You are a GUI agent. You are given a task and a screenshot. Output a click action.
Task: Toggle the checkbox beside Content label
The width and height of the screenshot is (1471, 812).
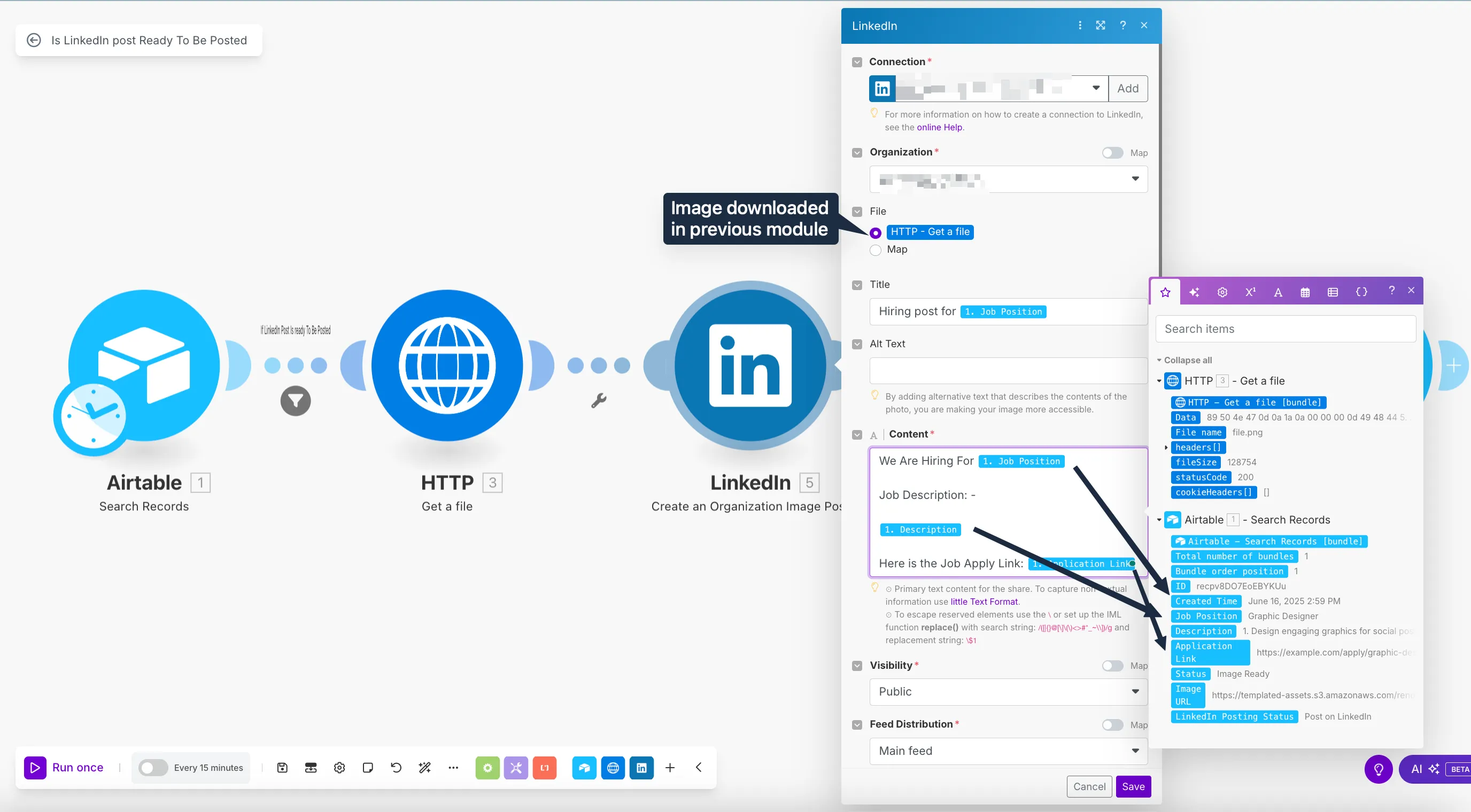pyautogui.click(x=856, y=434)
